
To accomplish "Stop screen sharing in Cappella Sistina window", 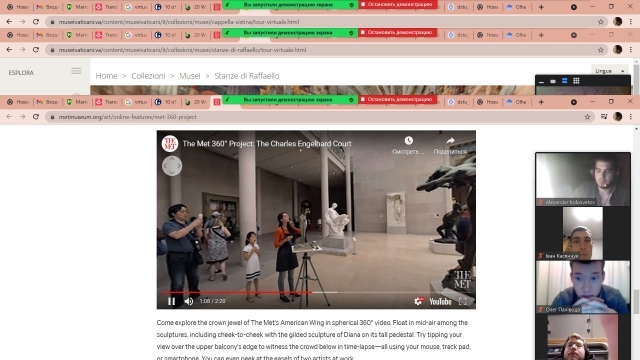I will (x=397, y=4).
